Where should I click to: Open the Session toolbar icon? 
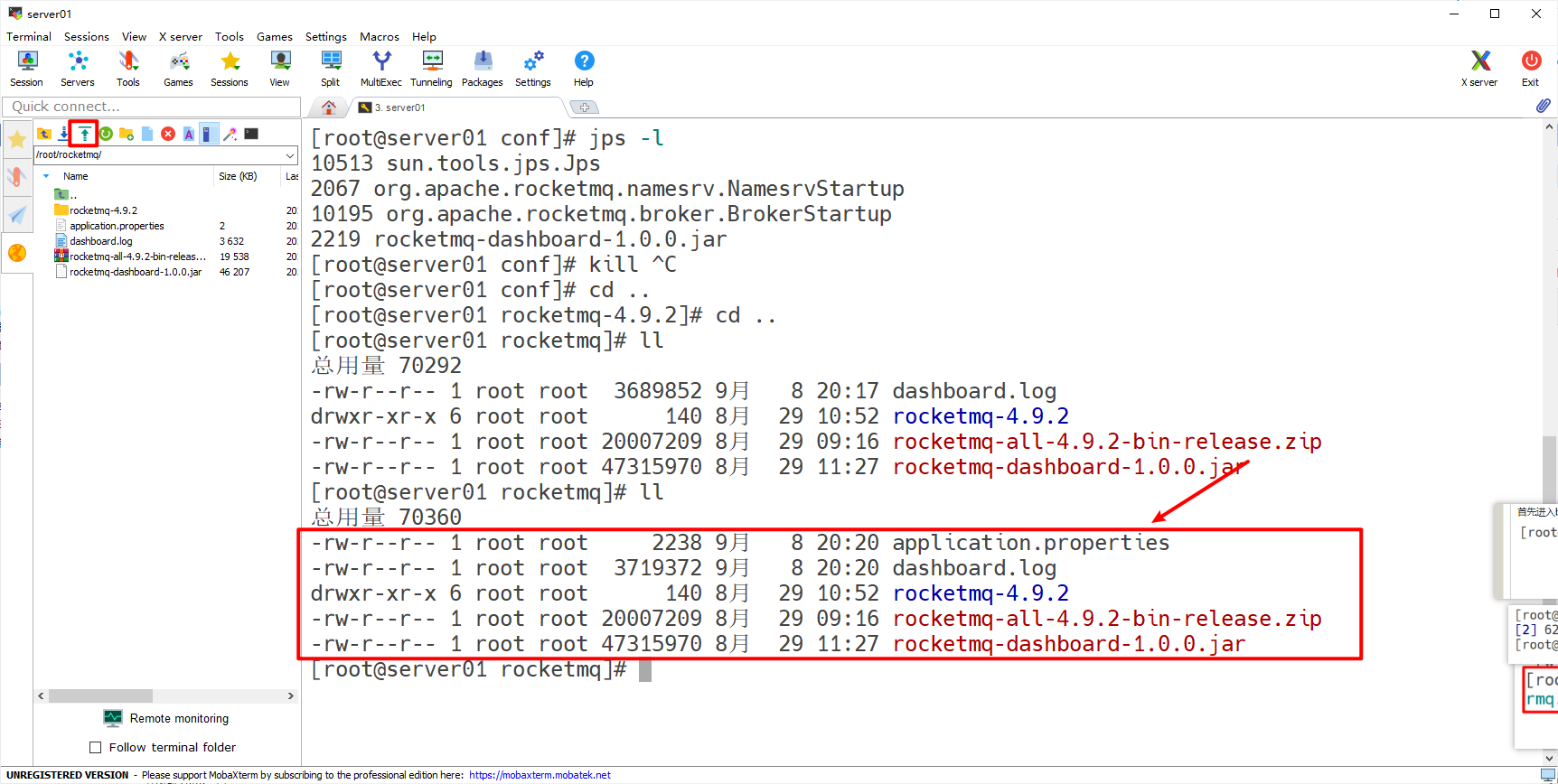27,69
